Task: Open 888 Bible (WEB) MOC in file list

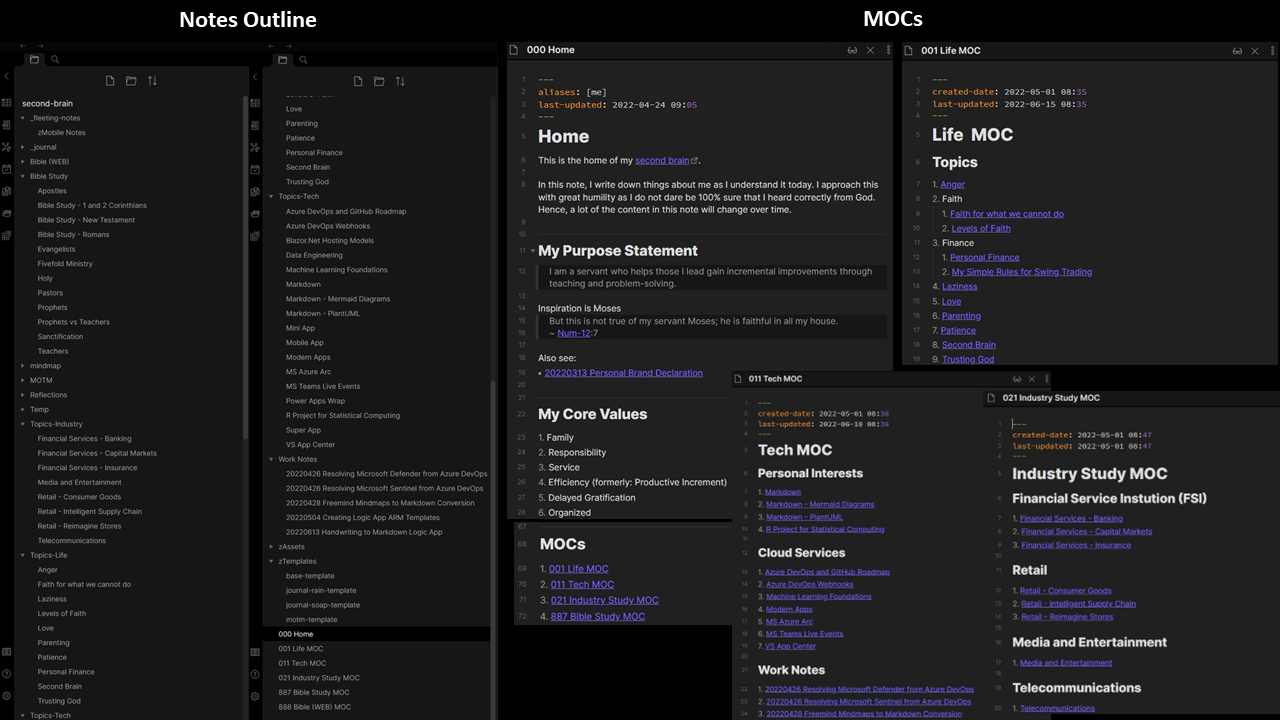Action: point(314,707)
